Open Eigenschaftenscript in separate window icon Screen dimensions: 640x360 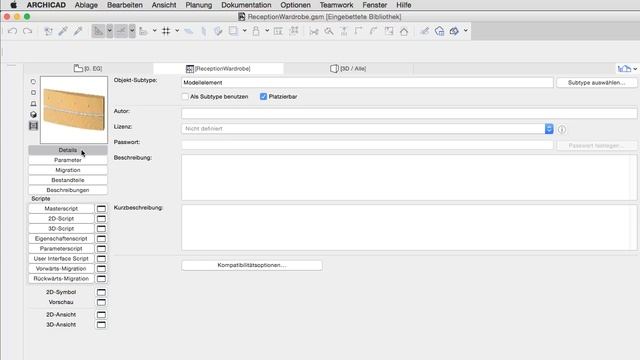coord(101,239)
